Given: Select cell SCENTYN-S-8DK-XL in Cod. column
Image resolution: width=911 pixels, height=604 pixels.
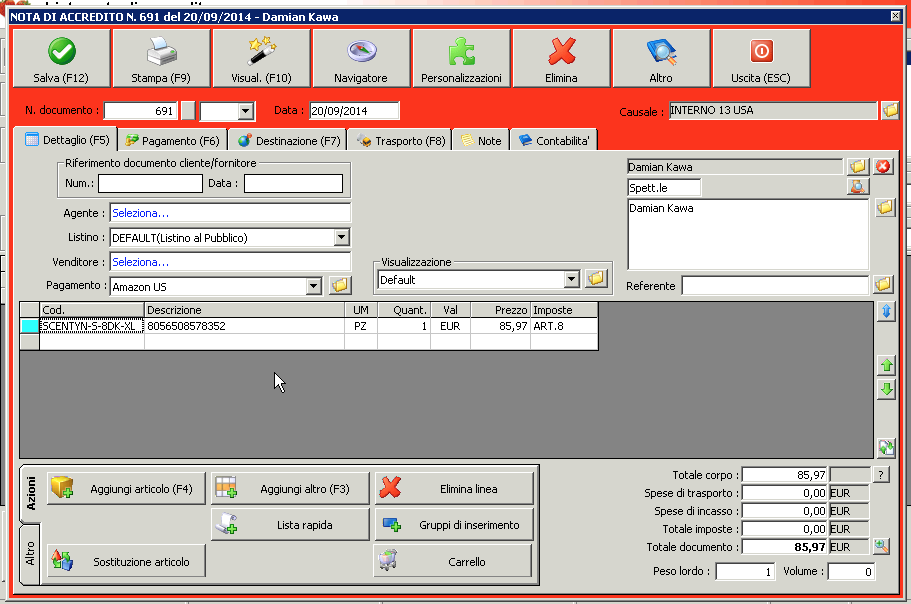Looking at the screenshot, I should (x=92, y=326).
